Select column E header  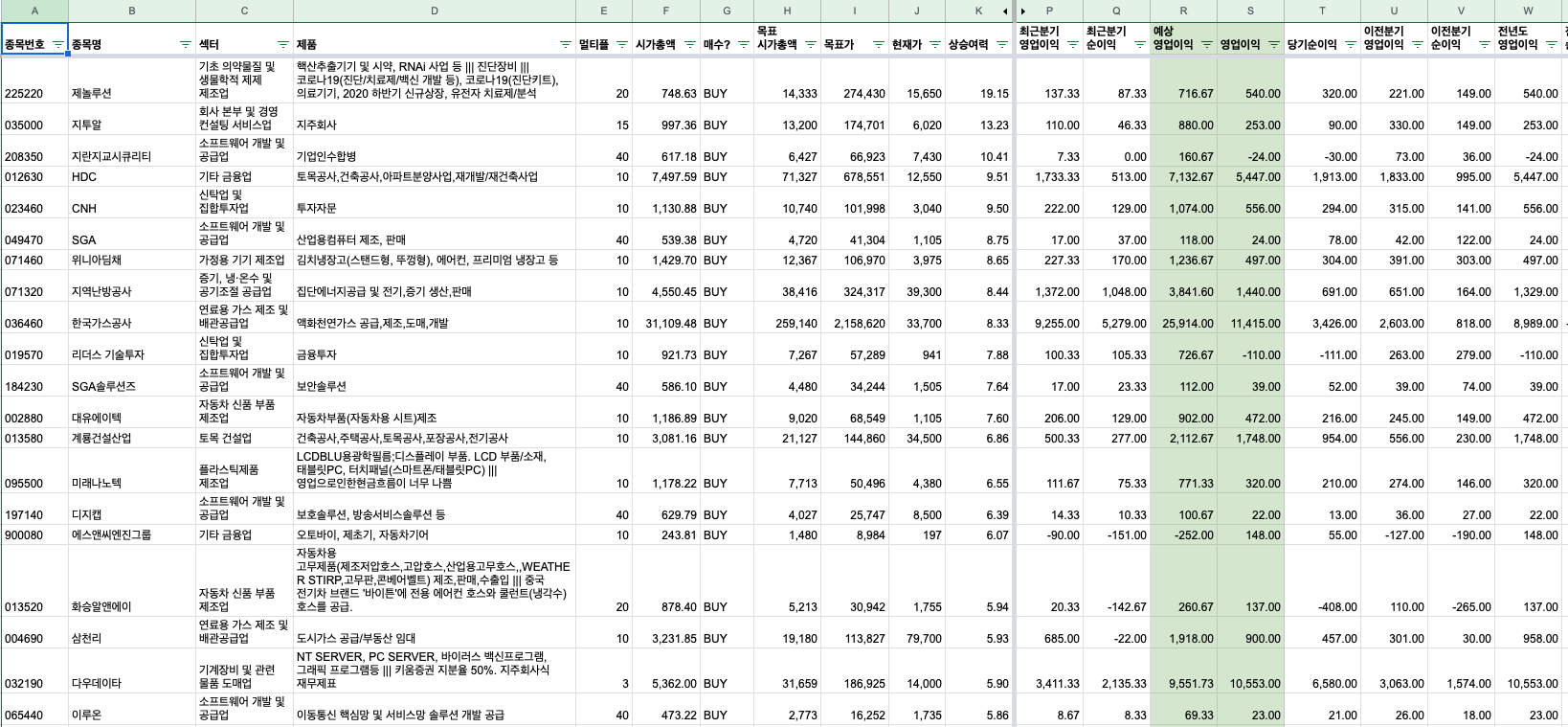604,11
